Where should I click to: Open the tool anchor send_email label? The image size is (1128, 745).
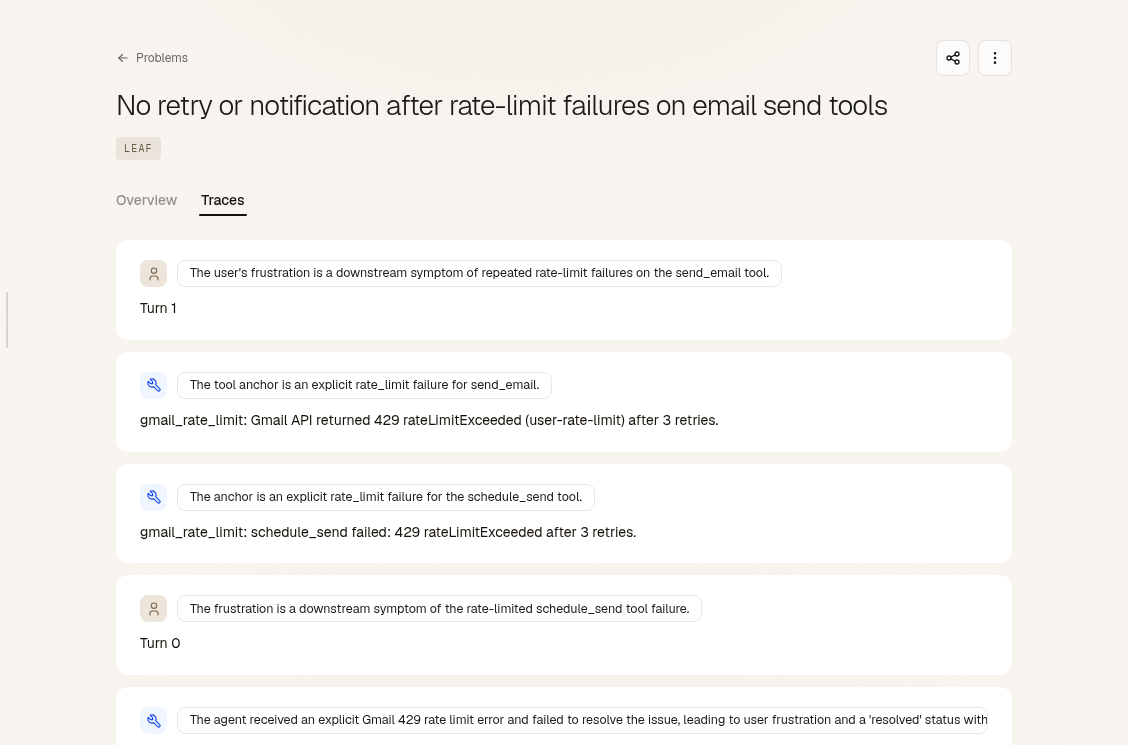point(364,385)
